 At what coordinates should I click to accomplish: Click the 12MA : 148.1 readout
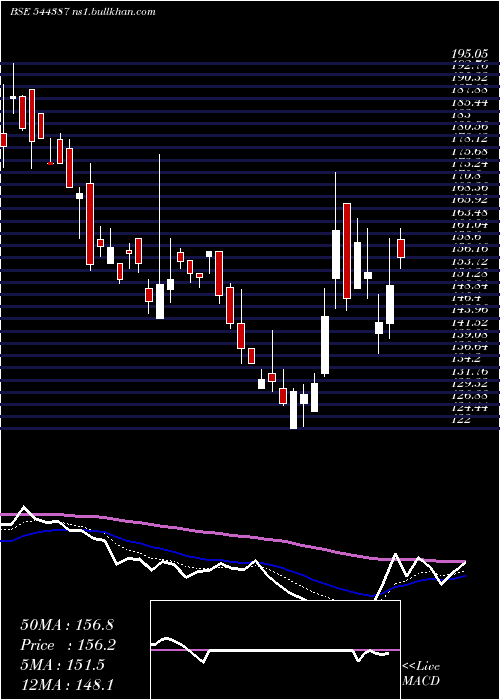coord(69,684)
